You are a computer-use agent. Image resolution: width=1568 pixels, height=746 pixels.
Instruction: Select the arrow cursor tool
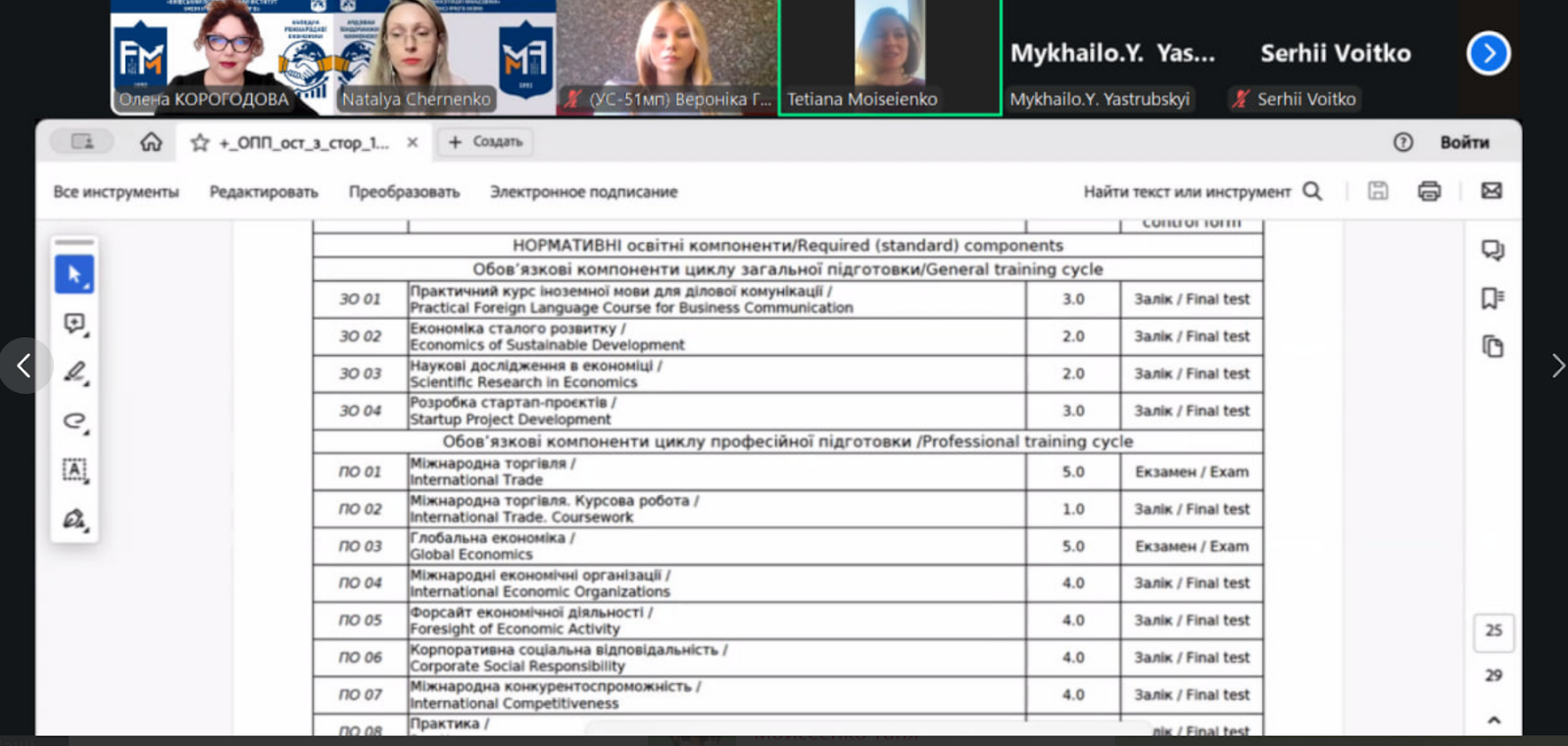[x=74, y=274]
